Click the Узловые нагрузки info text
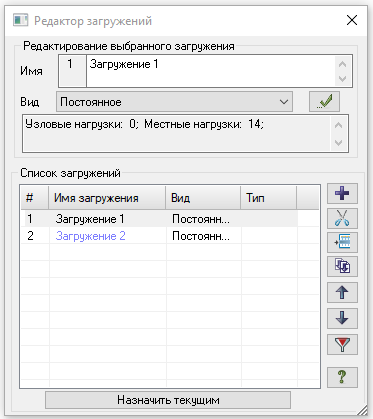 tap(144, 124)
